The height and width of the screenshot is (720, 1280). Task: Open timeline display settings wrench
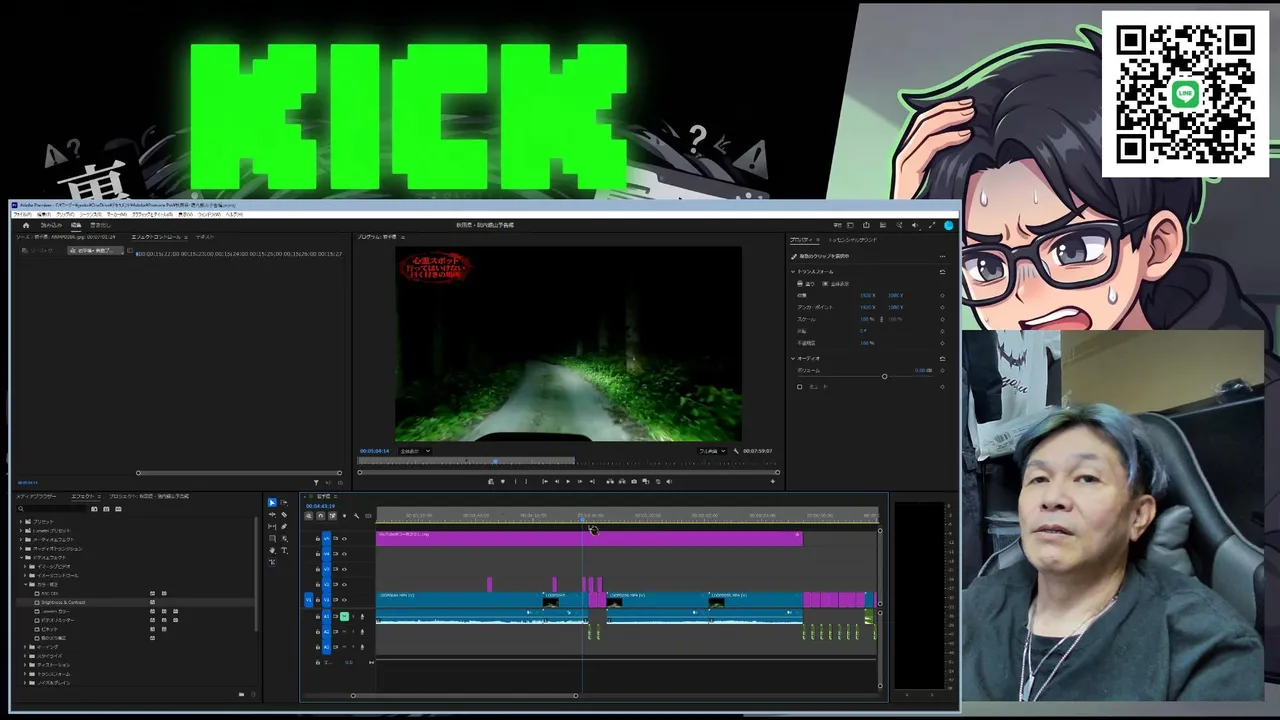(356, 516)
